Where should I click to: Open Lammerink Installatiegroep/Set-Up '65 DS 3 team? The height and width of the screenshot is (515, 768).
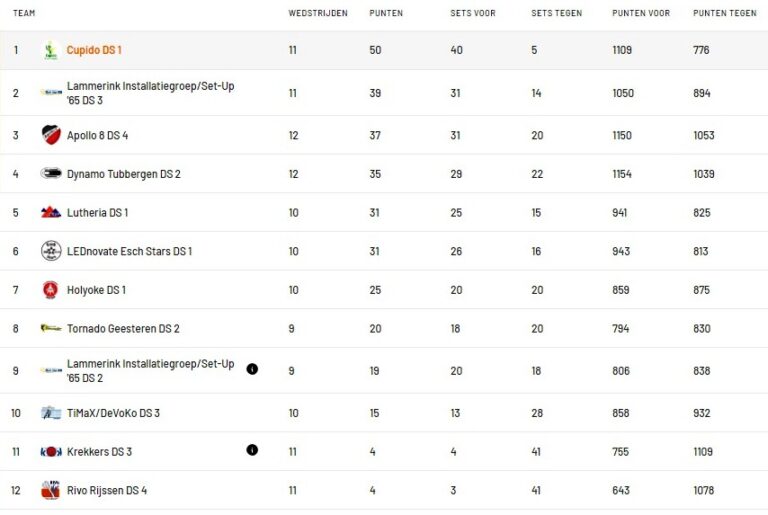(x=150, y=93)
